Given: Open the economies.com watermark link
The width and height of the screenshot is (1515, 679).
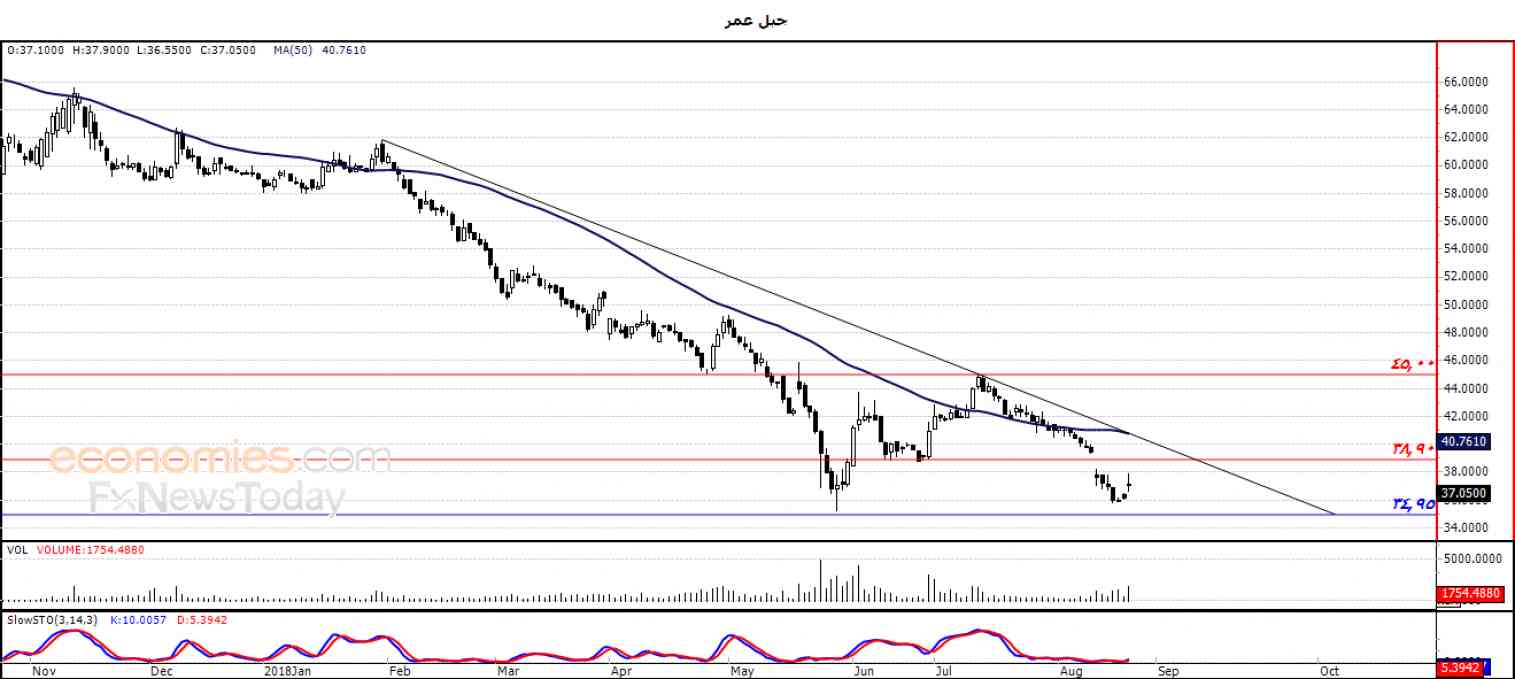Looking at the screenshot, I should click(220, 459).
